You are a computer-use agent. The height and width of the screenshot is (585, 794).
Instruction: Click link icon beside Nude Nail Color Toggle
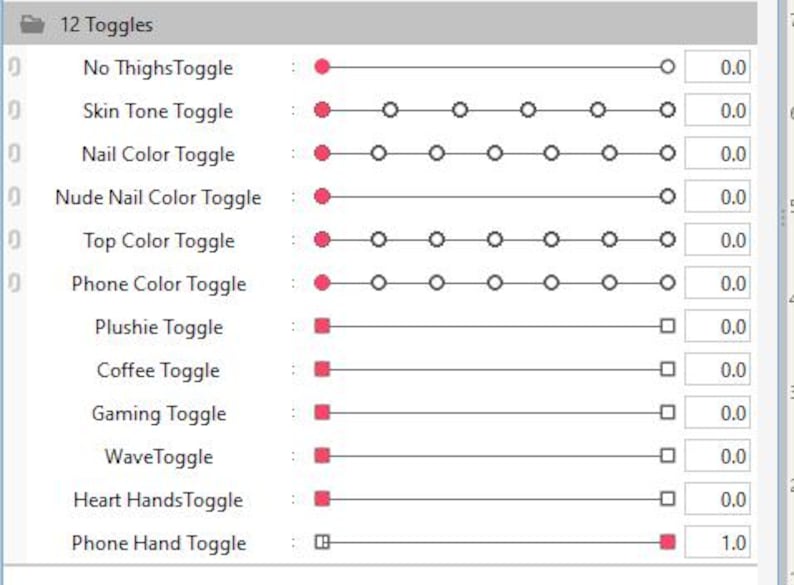tap(15, 197)
